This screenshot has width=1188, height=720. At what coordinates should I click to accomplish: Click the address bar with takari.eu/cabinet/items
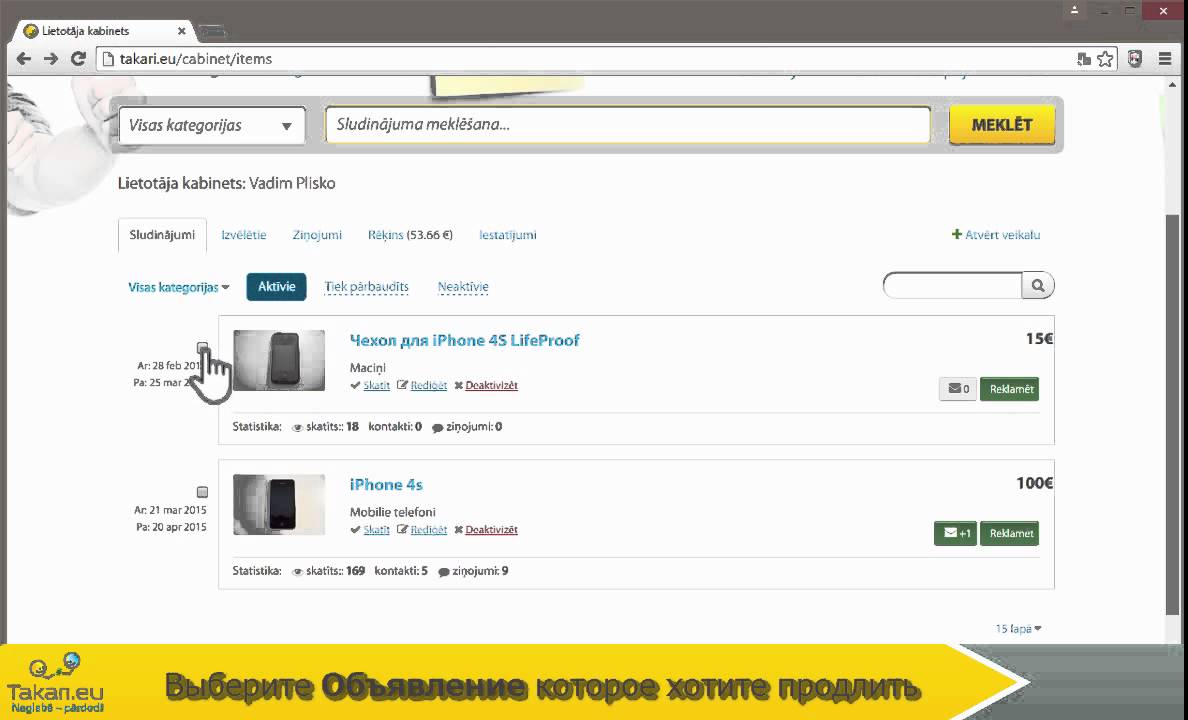pyautogui.click(x=583, y=58)
